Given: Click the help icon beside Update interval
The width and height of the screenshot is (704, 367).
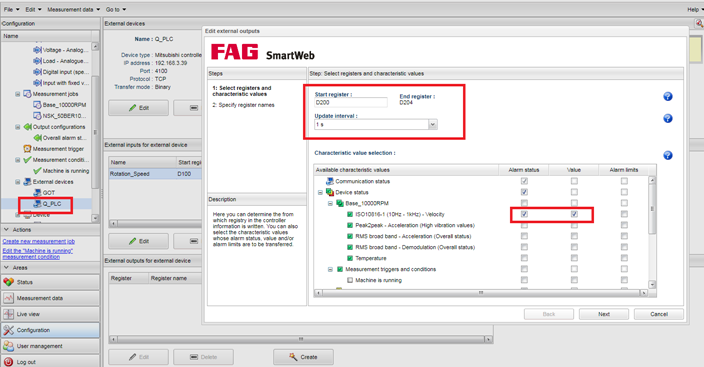Looking at the screenshot, I should coord(668,118).
